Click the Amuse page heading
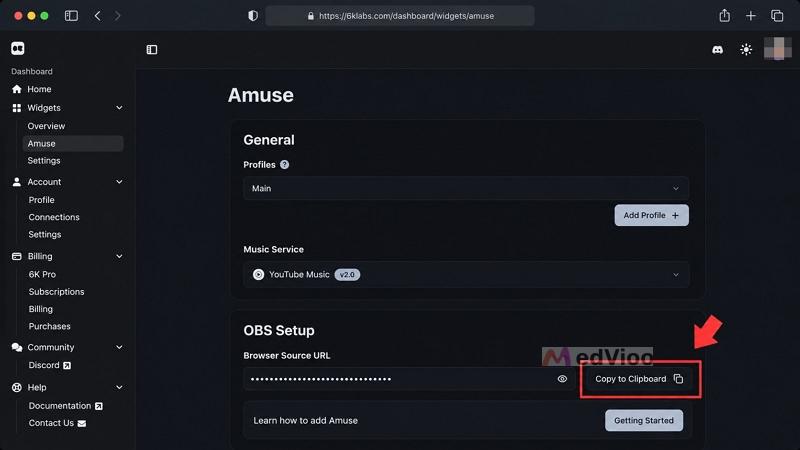The width and height of the screenshot is (800, 450). (x=261, y=95)
